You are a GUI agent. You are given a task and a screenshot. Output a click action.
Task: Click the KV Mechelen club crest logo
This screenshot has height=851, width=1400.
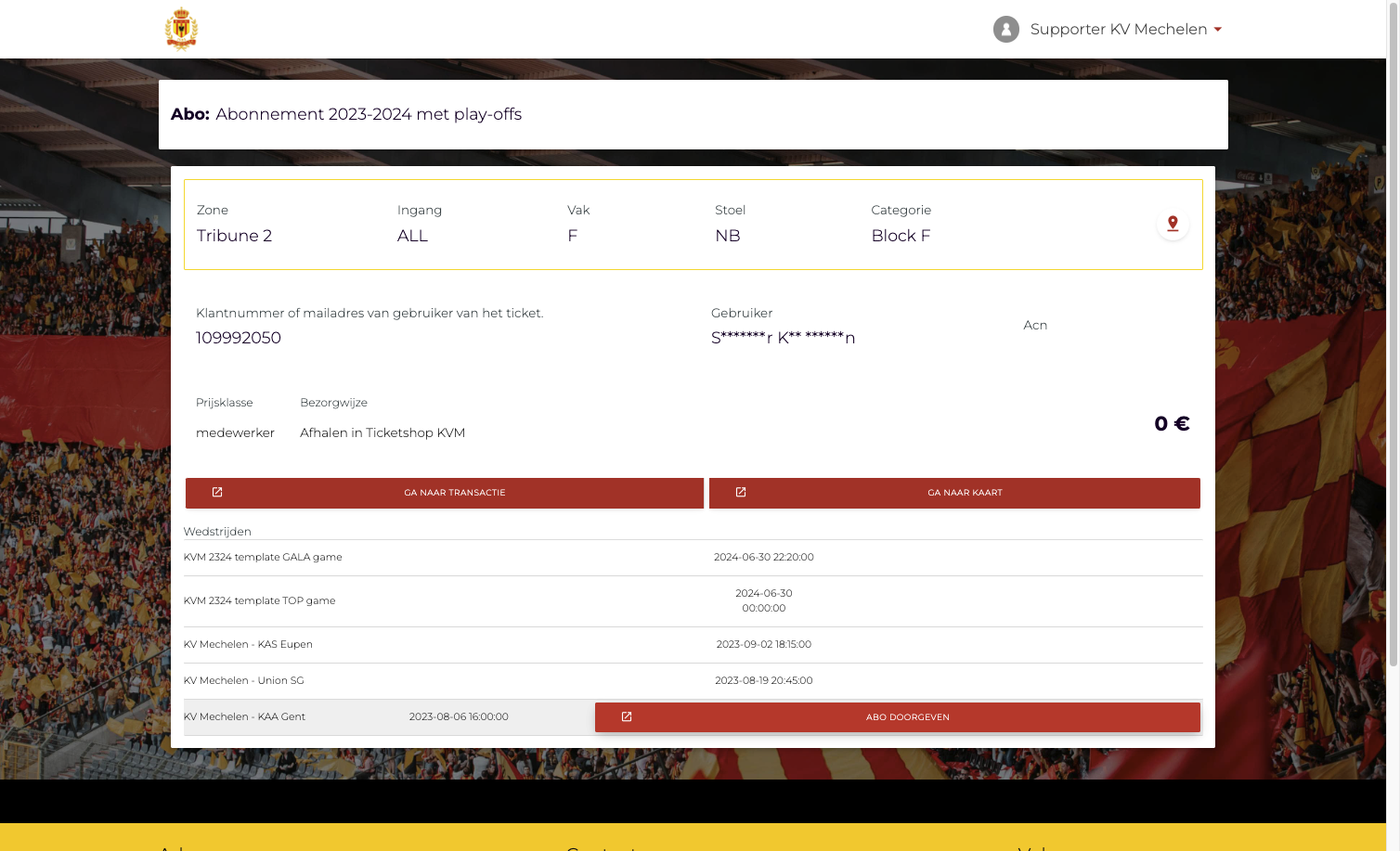(x=181, y=29)
